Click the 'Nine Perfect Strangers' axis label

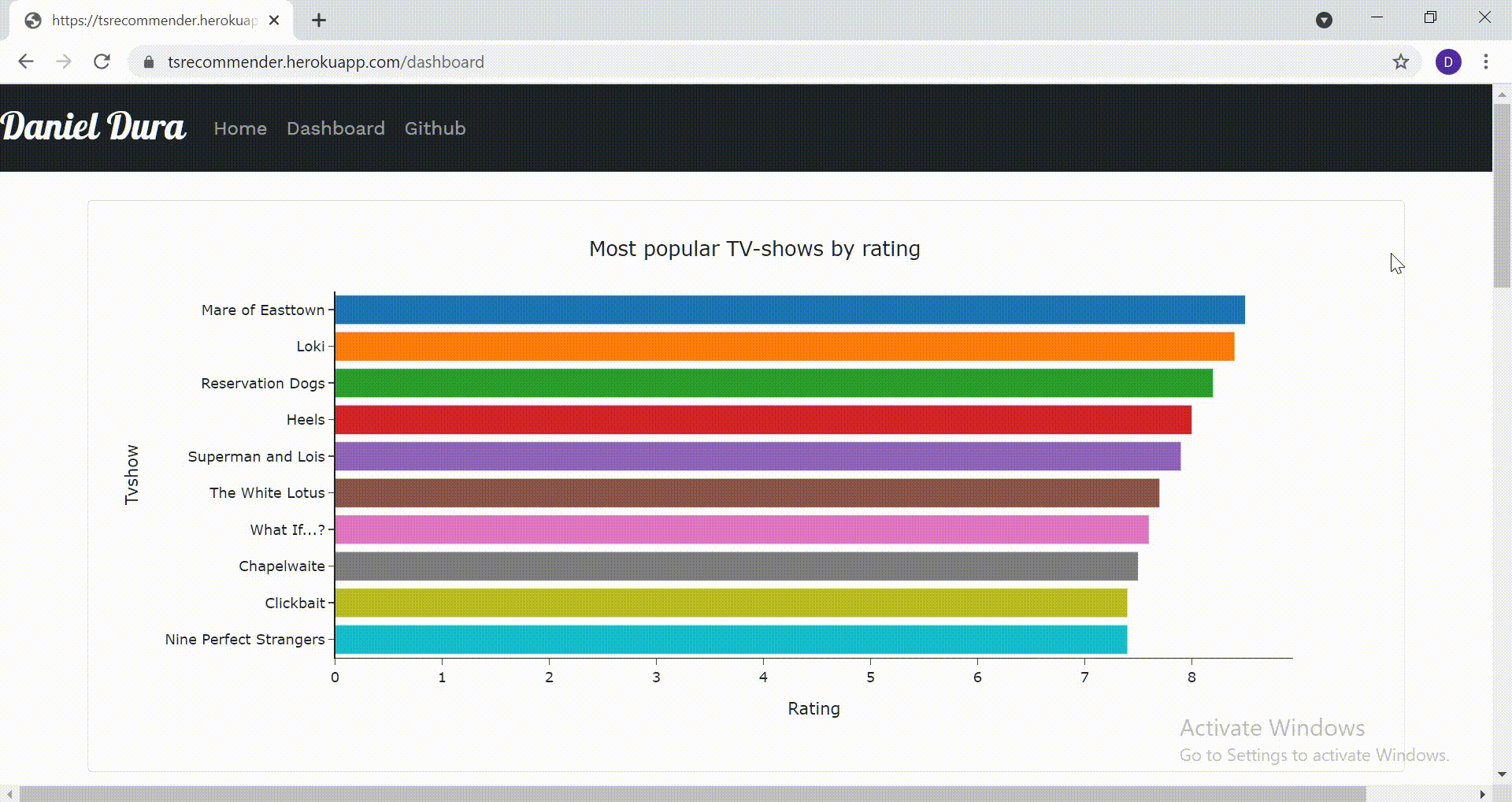pos(245,640)
